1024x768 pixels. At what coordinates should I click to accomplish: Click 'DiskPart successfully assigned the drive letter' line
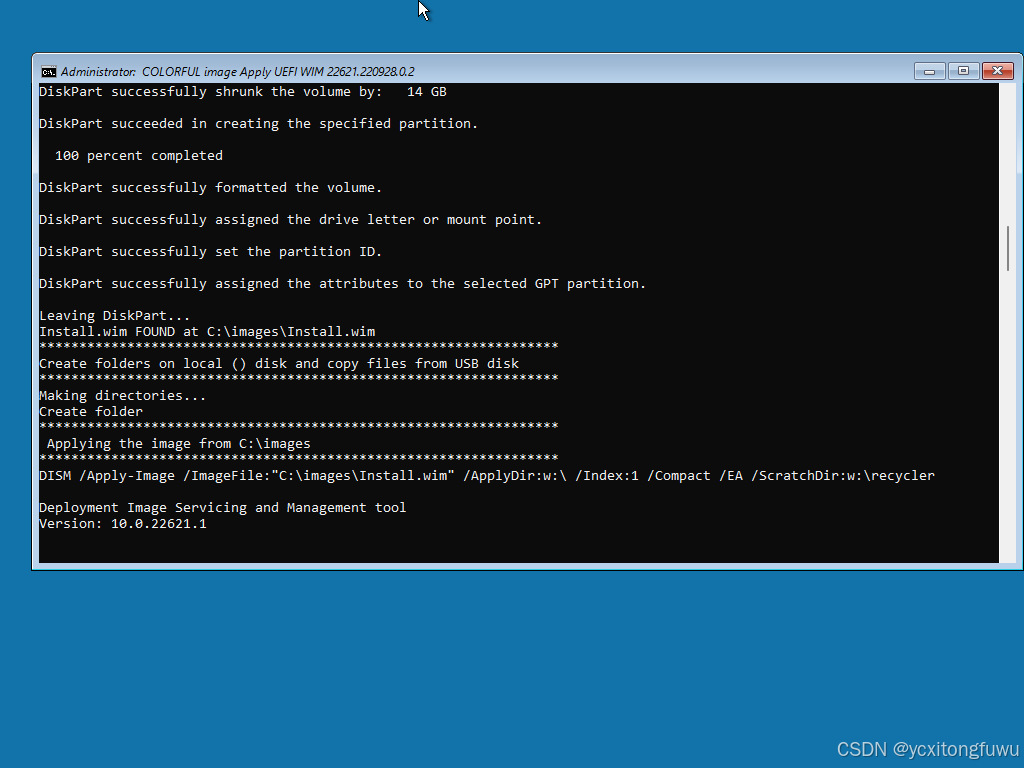pyautogui.click(x=291, y=220)
